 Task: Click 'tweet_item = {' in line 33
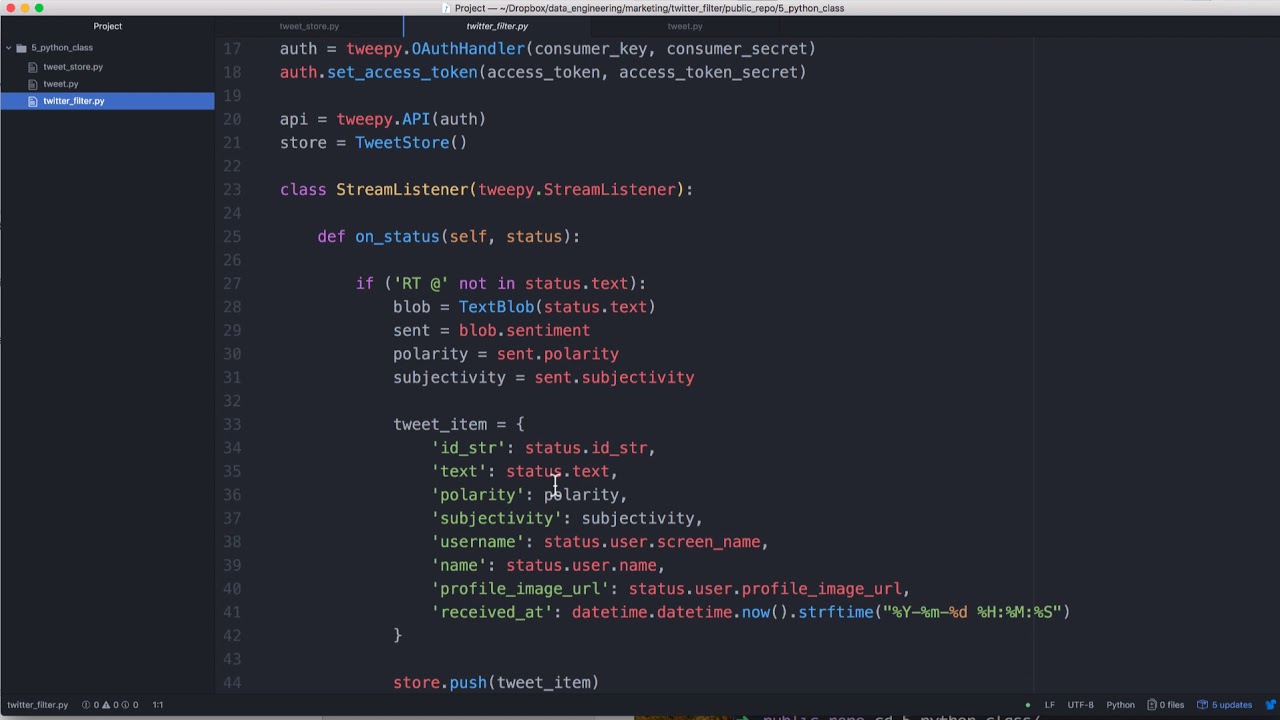[458, 424]
